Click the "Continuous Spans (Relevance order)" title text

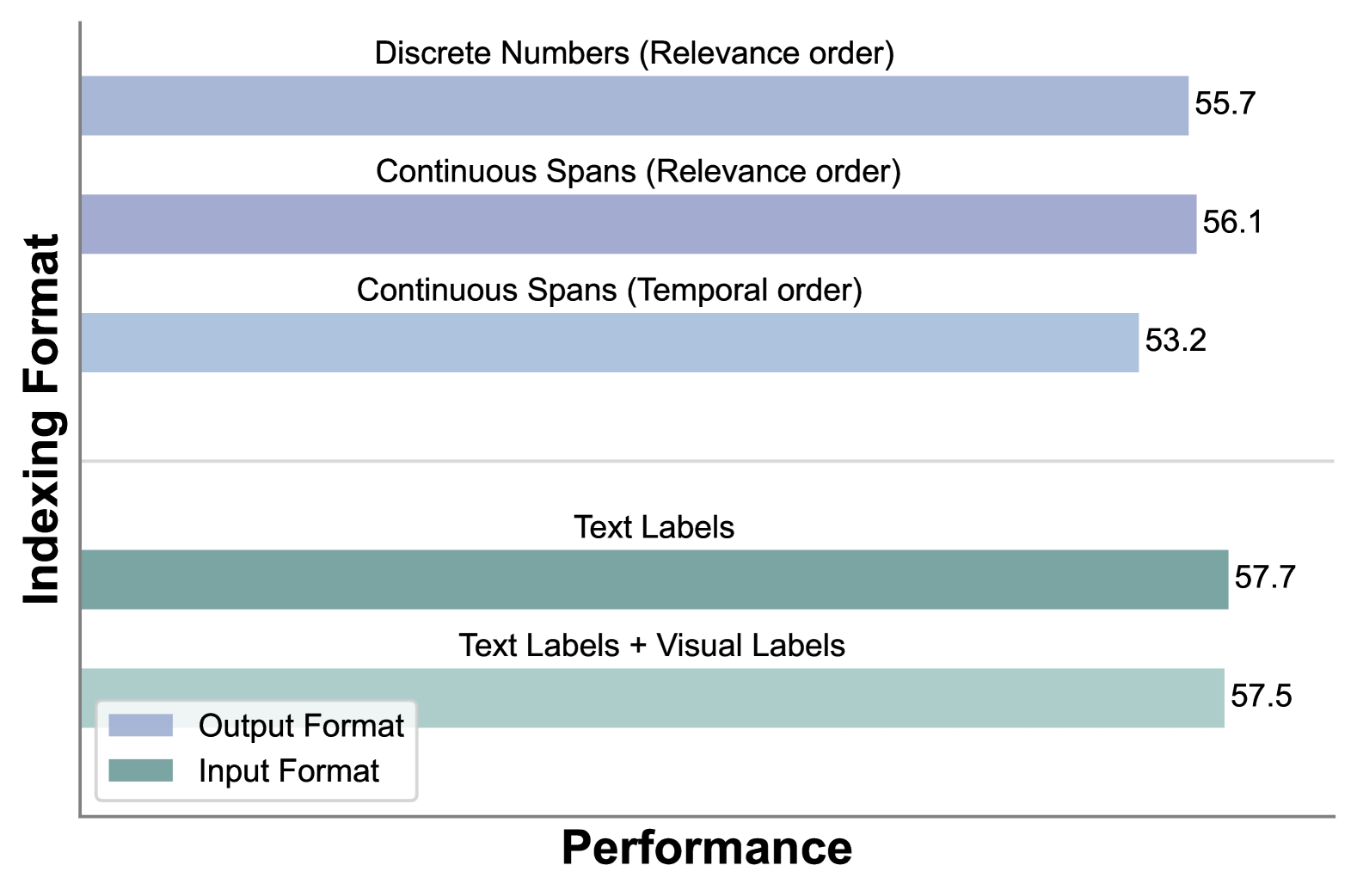click(x=638, y=172)
